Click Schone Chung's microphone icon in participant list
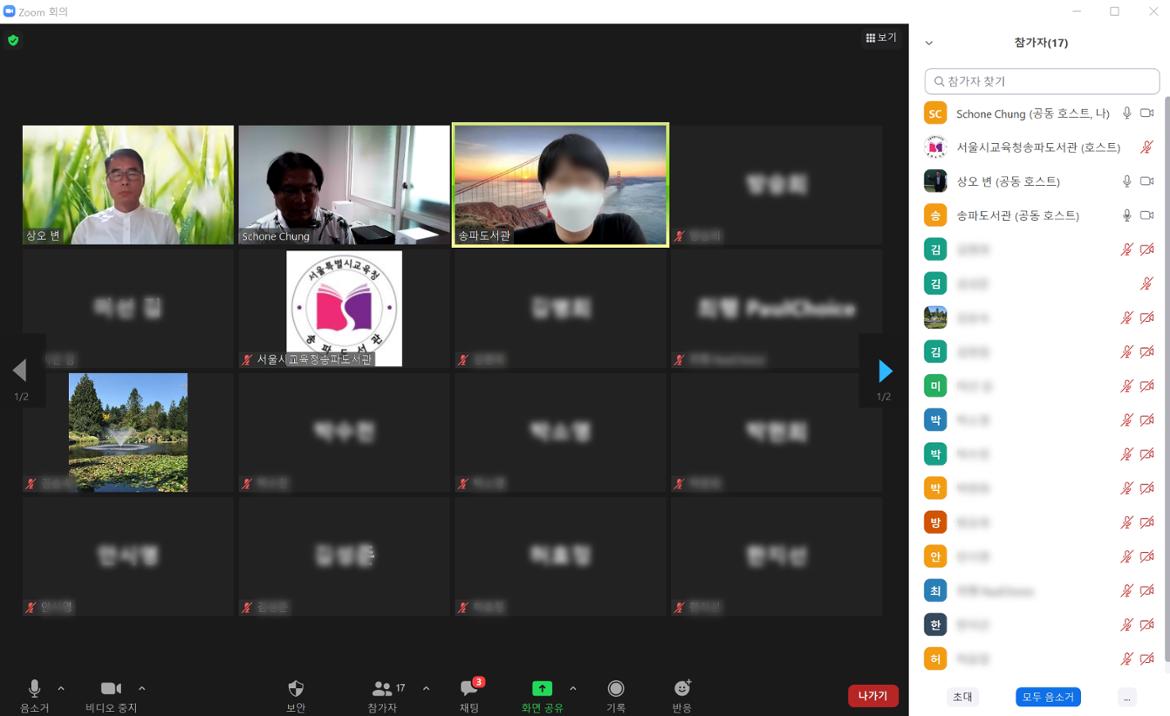Image resolution: width=1170 pixels, height=716 pixels. pos(1126,113)
